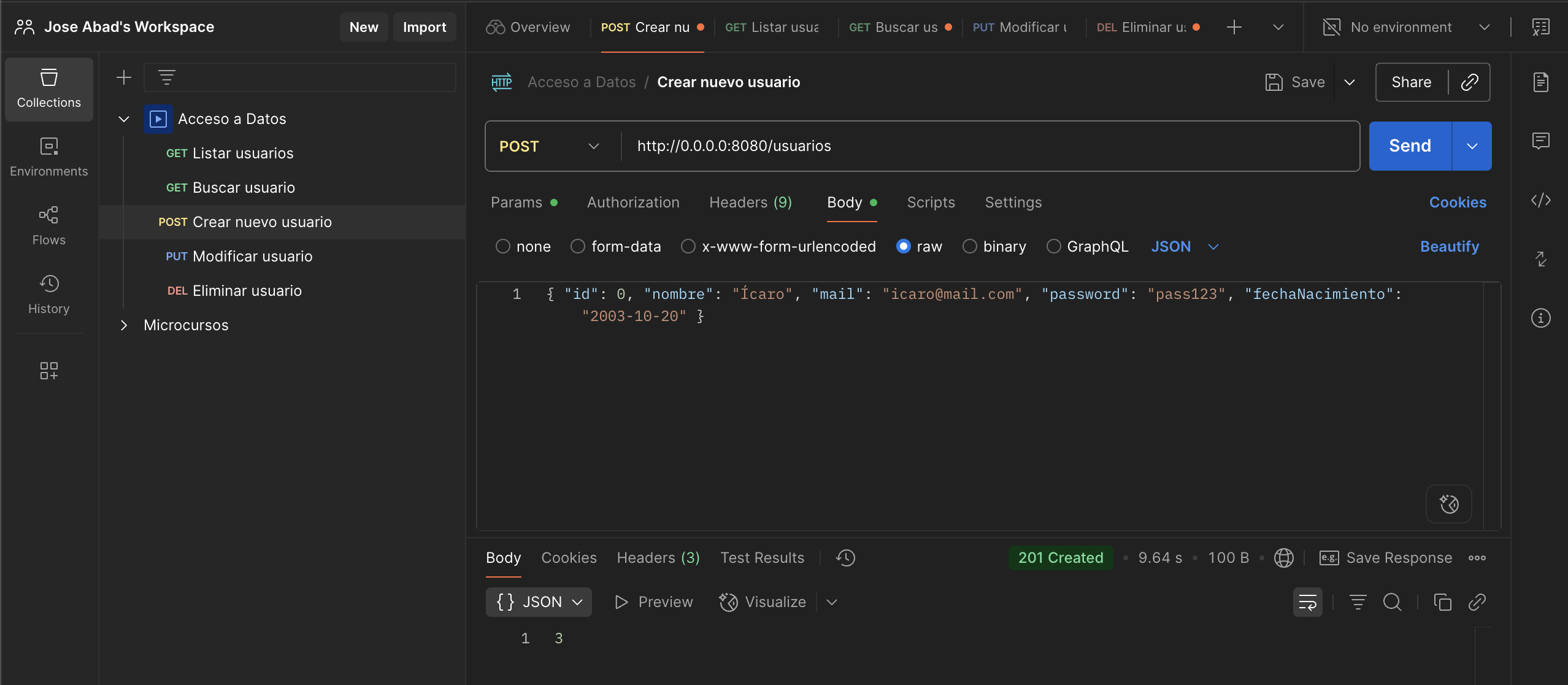Search the response with magnifier icon
Viewport: 1568px width, 685px height.
[1392, 602]
